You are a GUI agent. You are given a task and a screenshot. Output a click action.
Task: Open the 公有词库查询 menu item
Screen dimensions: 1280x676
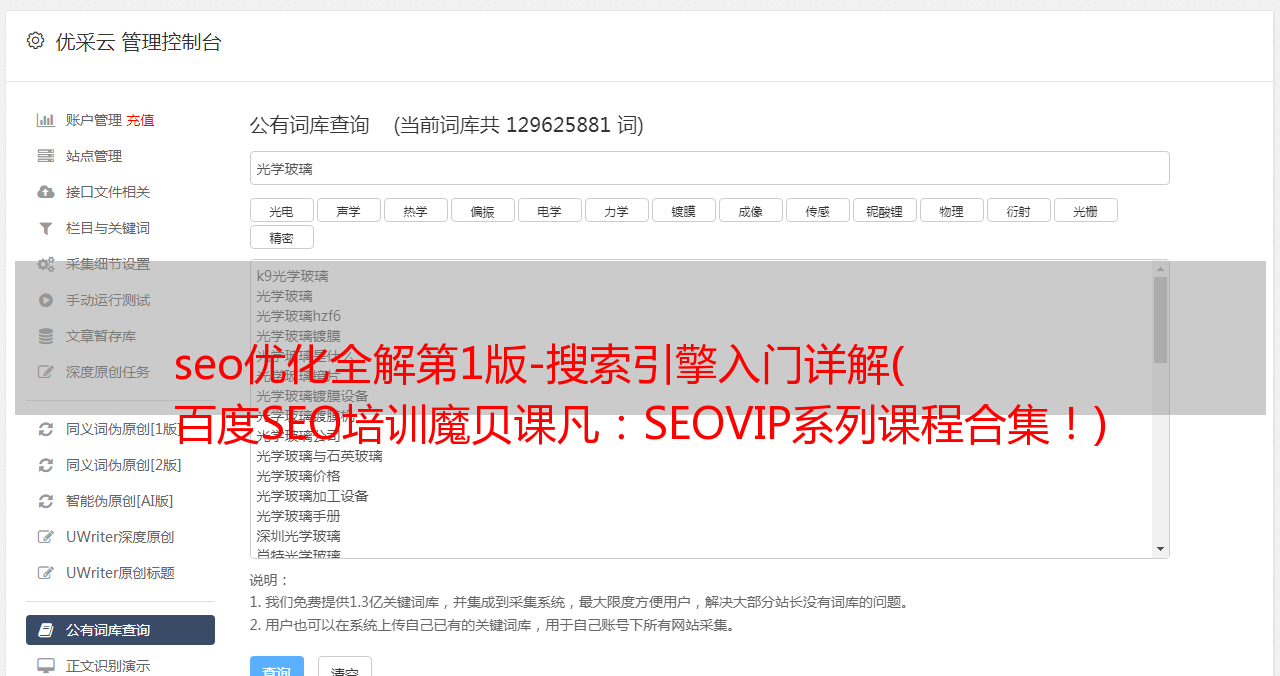(120, 630)
